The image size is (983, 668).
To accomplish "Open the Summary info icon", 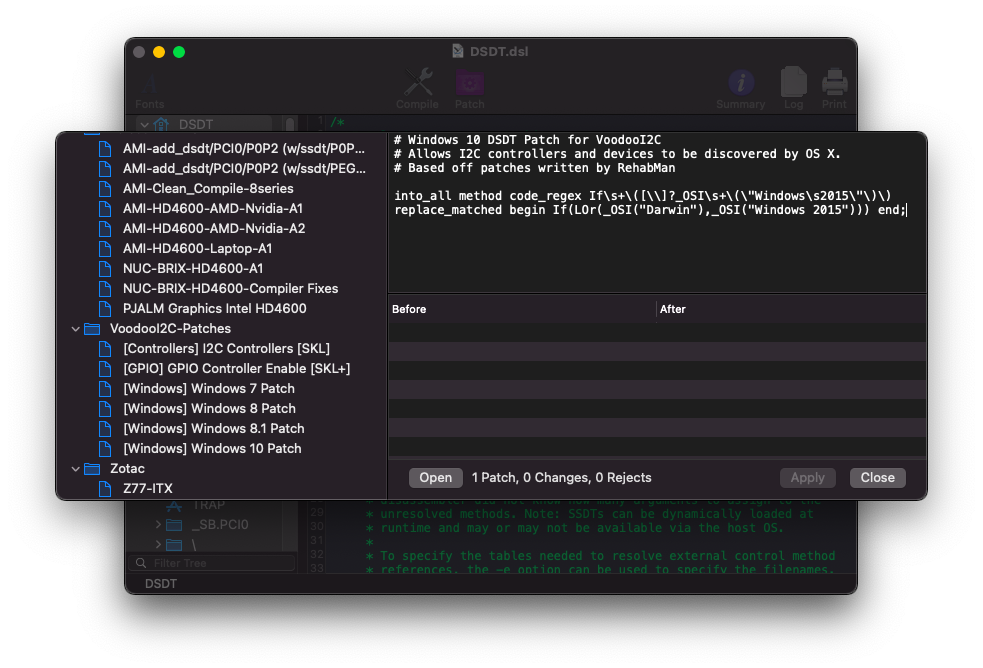I will [x=740, y=86].
